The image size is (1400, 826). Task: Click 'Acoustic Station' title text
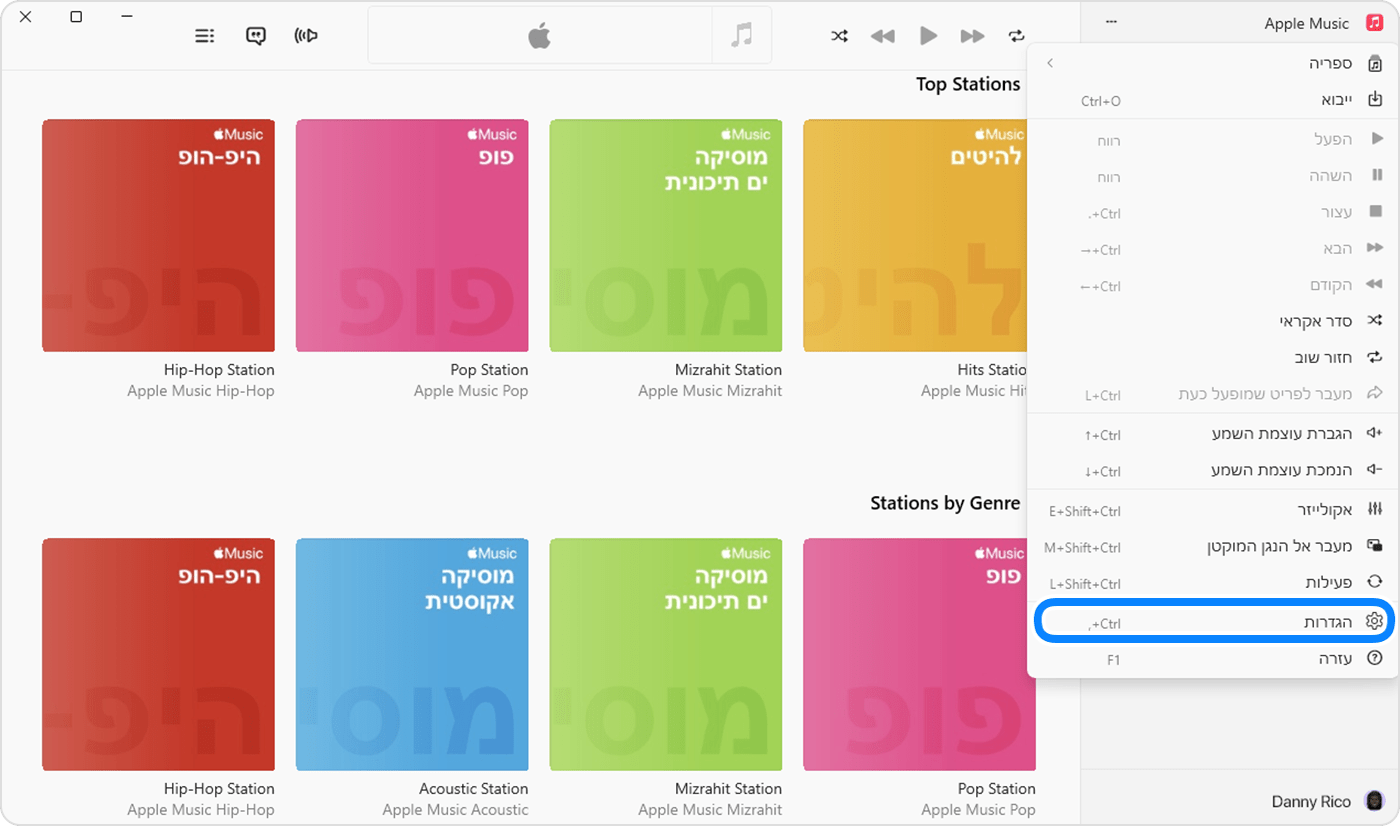[473, 789]
